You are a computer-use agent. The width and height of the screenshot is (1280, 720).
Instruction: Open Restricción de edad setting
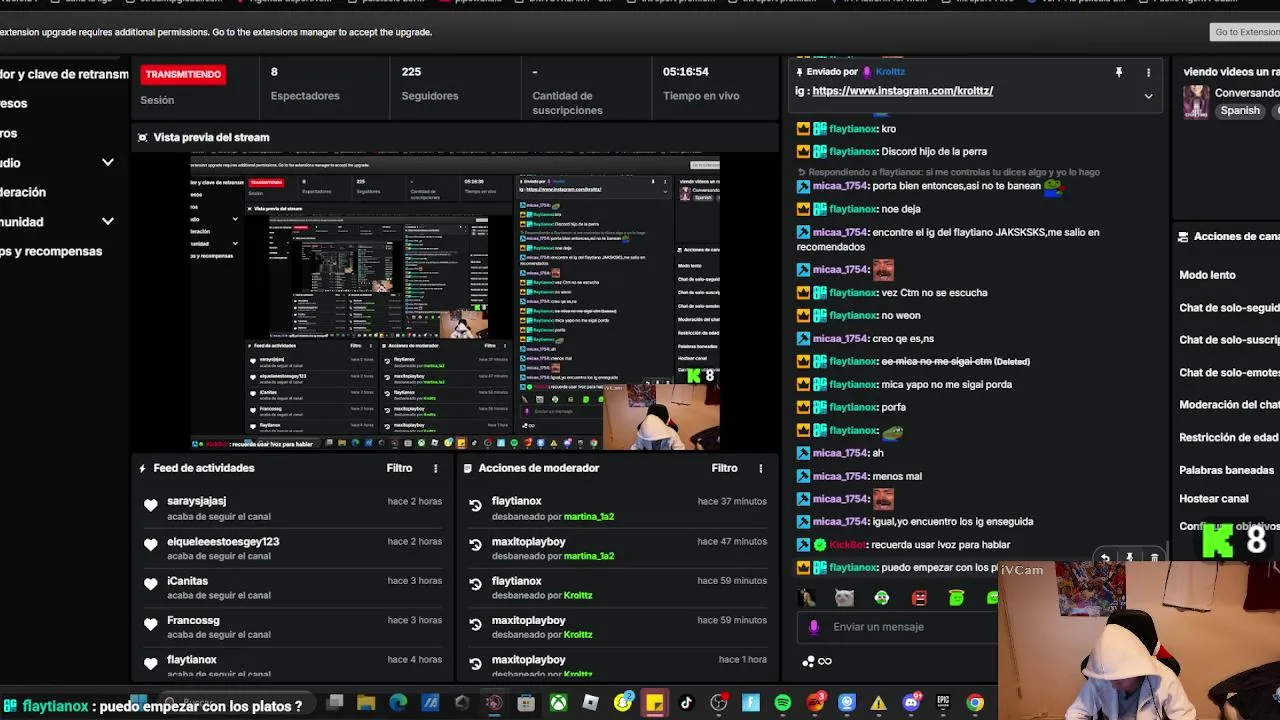point(1229,438)
